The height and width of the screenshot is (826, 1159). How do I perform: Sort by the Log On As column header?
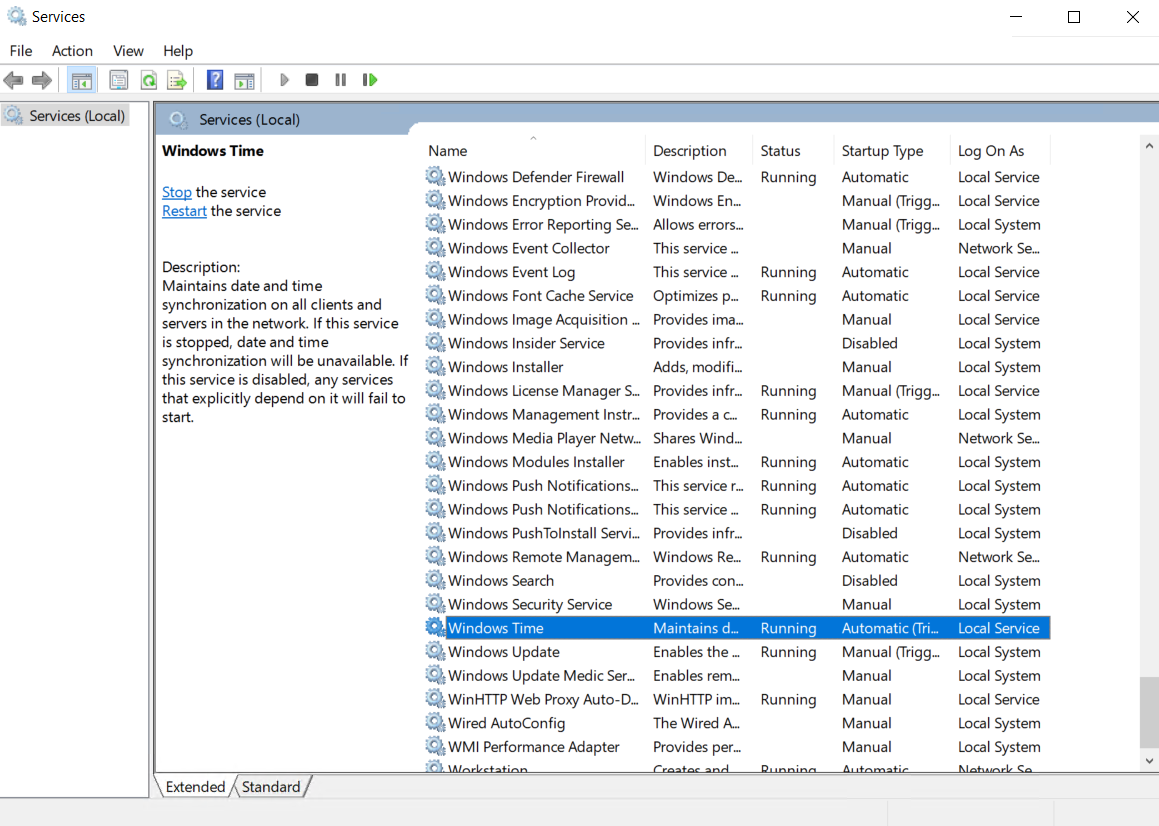1000,151
